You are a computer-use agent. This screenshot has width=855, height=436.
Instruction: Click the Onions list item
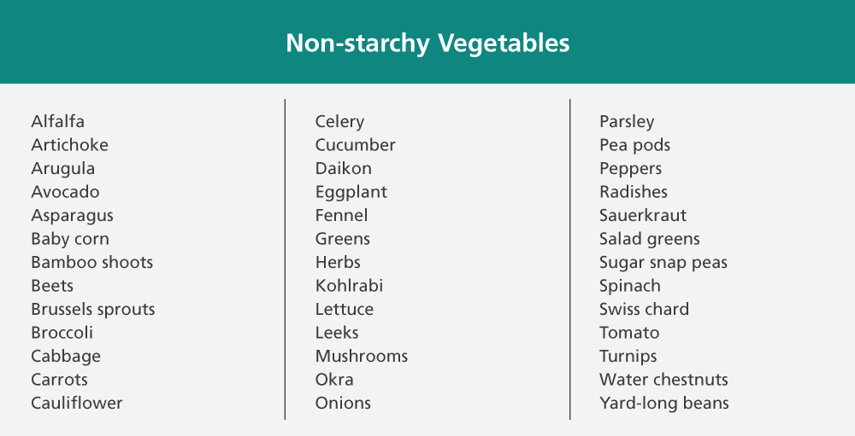coord(343,403)
